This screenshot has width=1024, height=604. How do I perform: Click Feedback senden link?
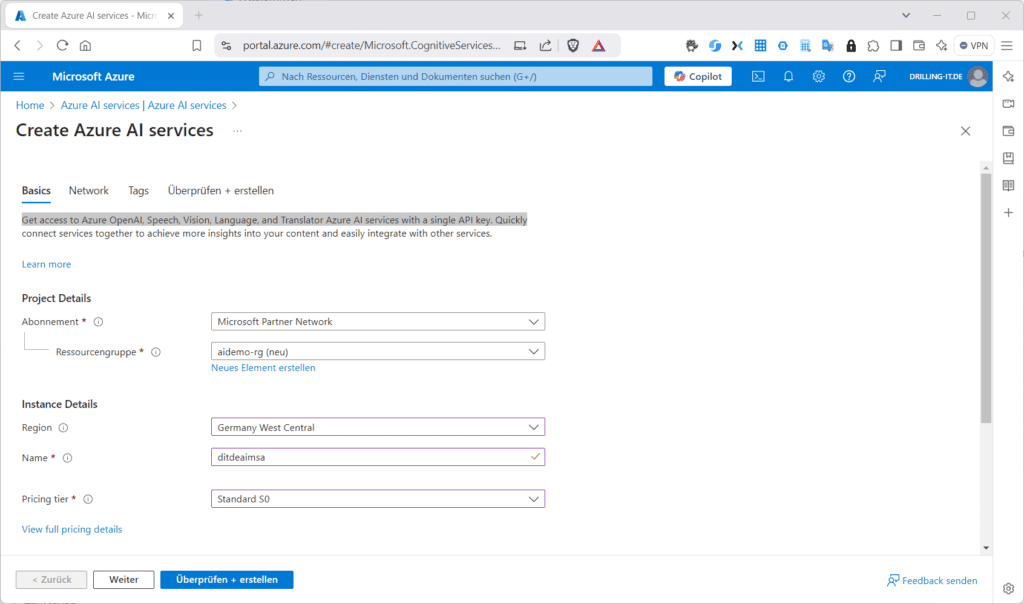click(x=932, y=580)
